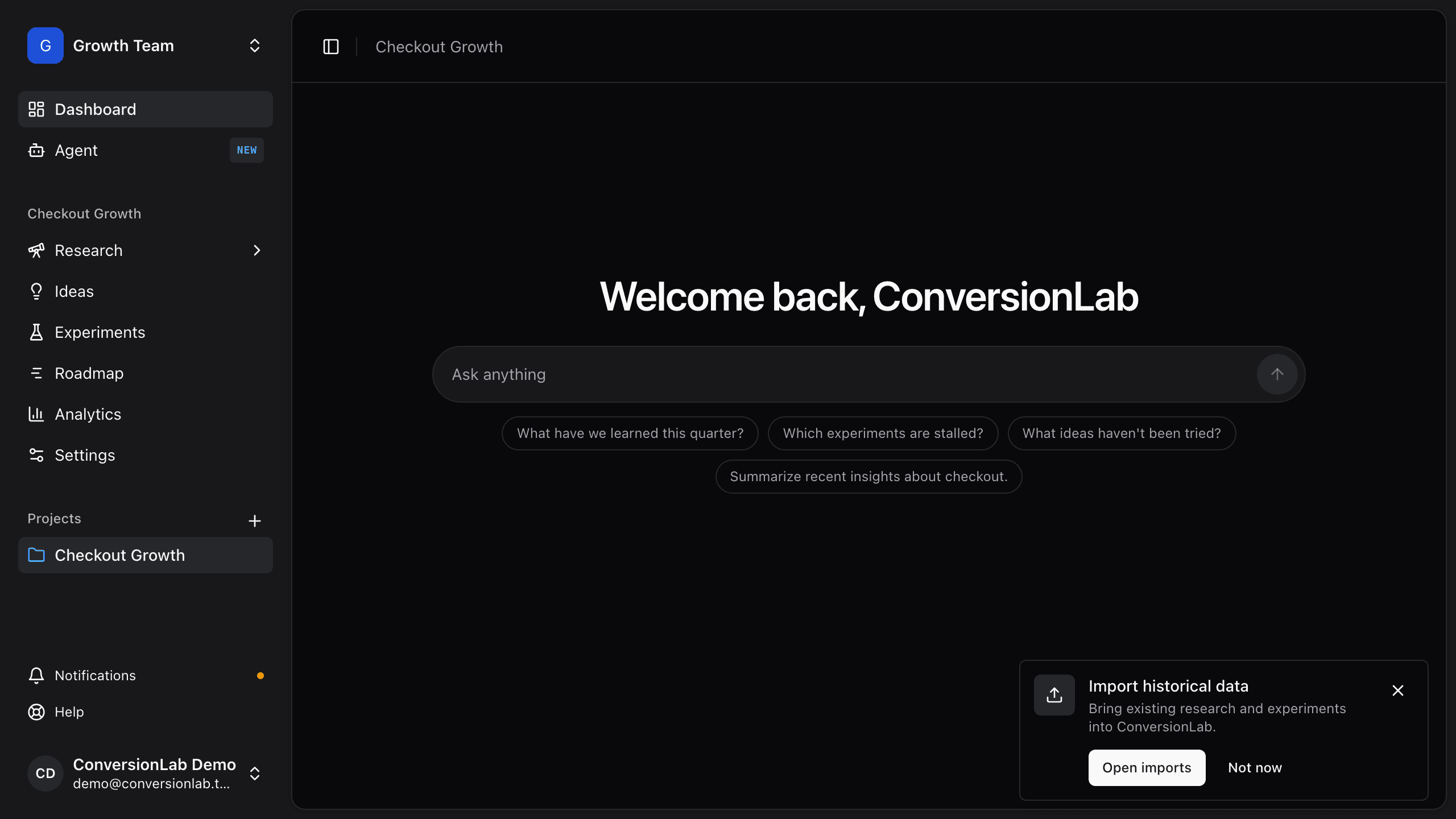The height and width of the screenshot is (819, 1456).
Task: Click the Experiments flask icon
Action: 36,332
